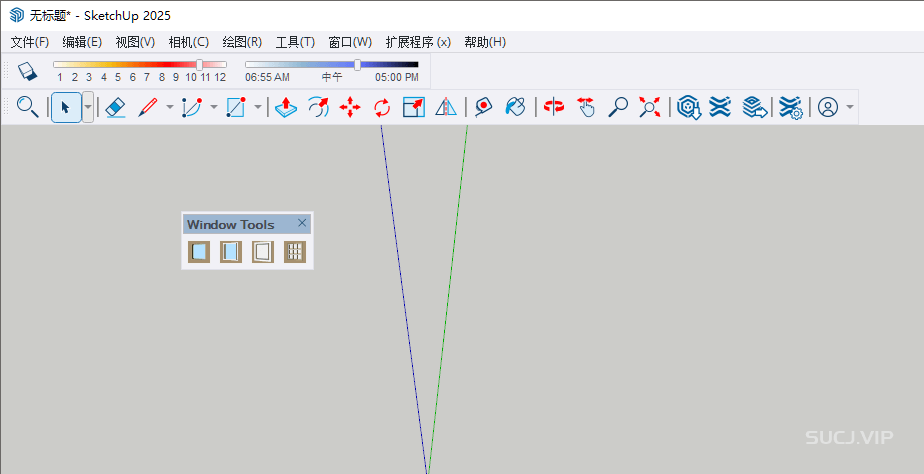Click the 06:55 AM time label
Image resolution: width=924 pixels, height=474 pixels.
[267, 77]
